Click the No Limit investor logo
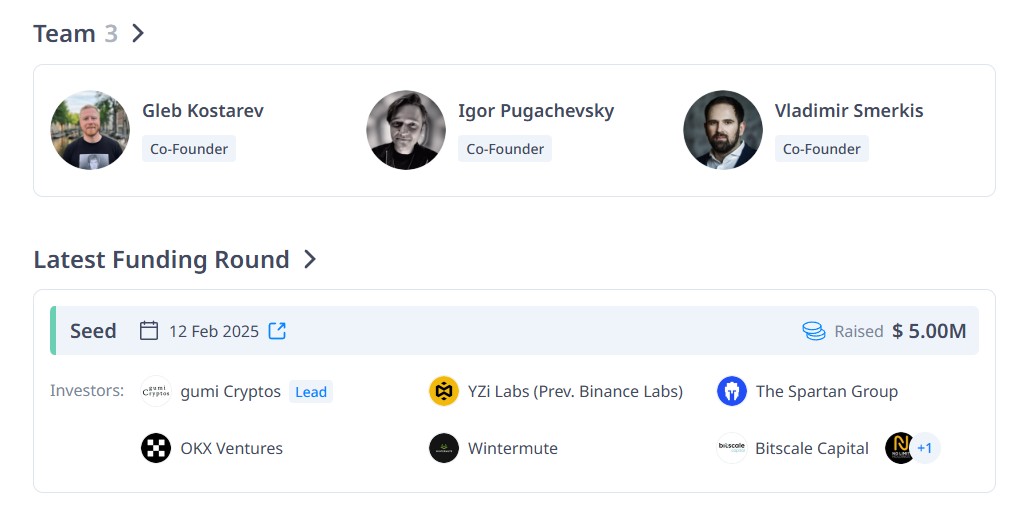 point(899,448)
